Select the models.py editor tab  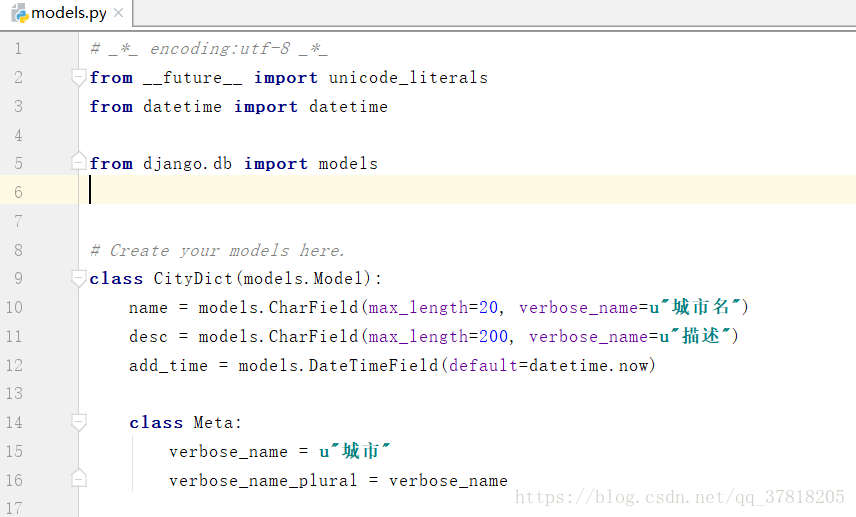(x=68, y=13)
